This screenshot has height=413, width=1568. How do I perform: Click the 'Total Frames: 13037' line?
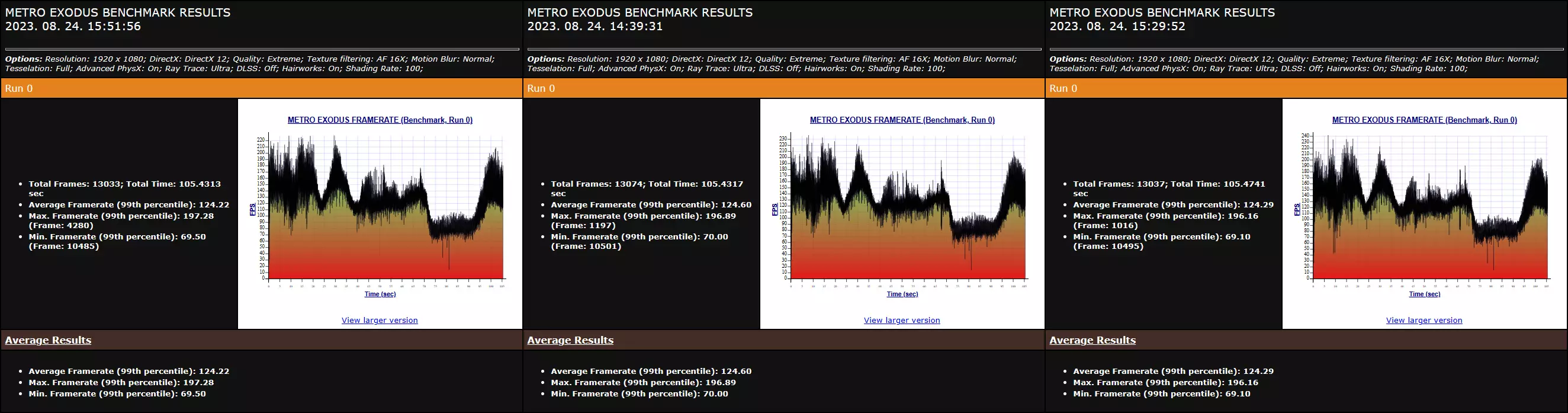click(1169, 188)
